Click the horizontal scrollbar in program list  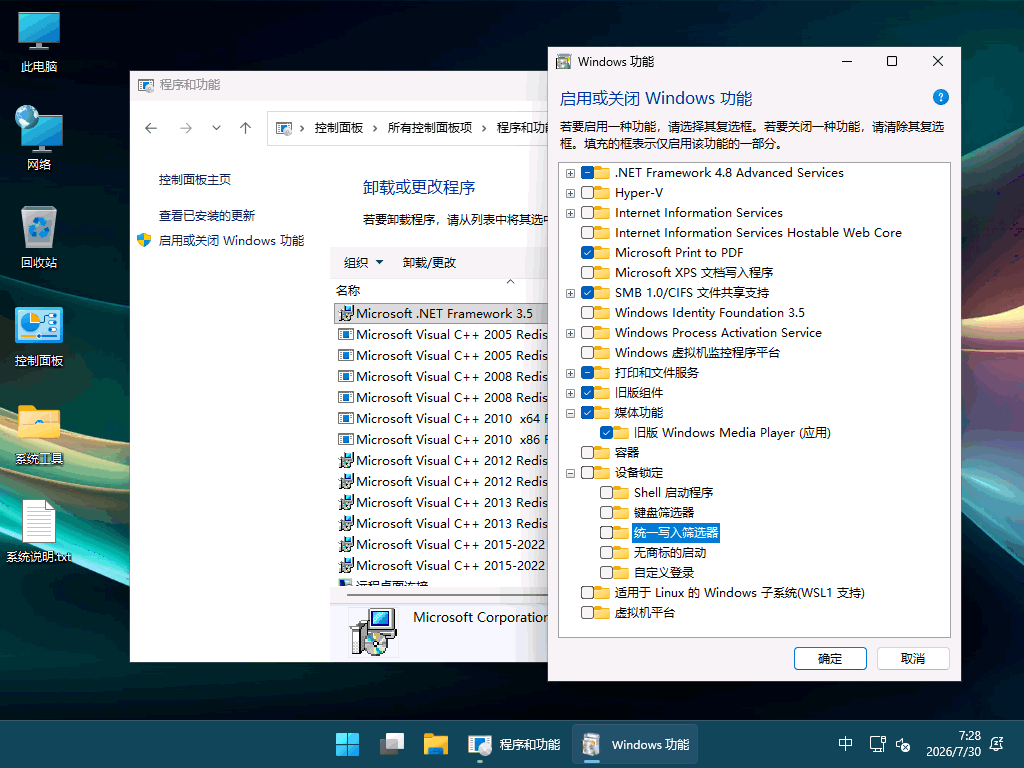coord(447,594)
